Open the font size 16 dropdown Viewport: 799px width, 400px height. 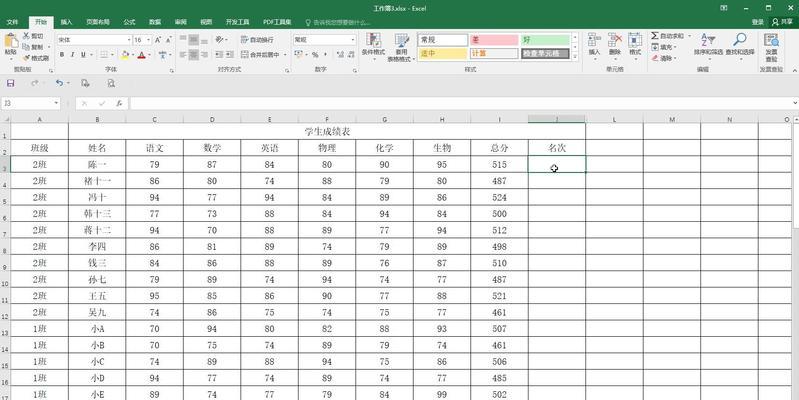click(x=148, y=40)
